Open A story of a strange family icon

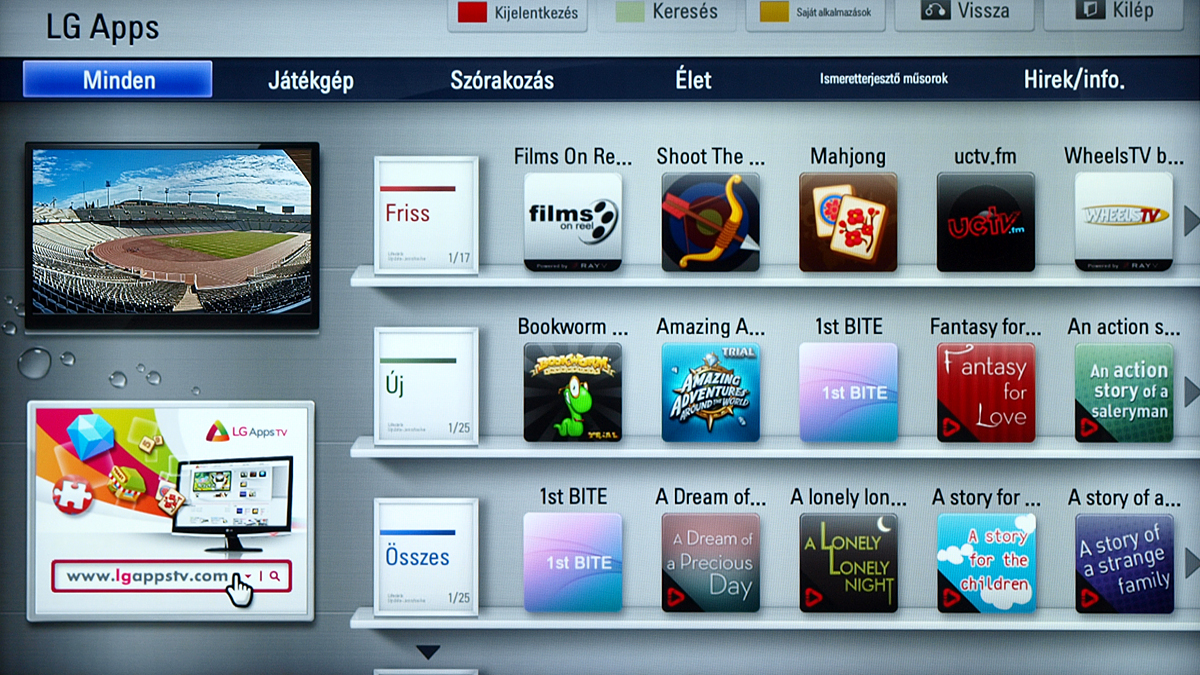click(x=1124, y=563)
